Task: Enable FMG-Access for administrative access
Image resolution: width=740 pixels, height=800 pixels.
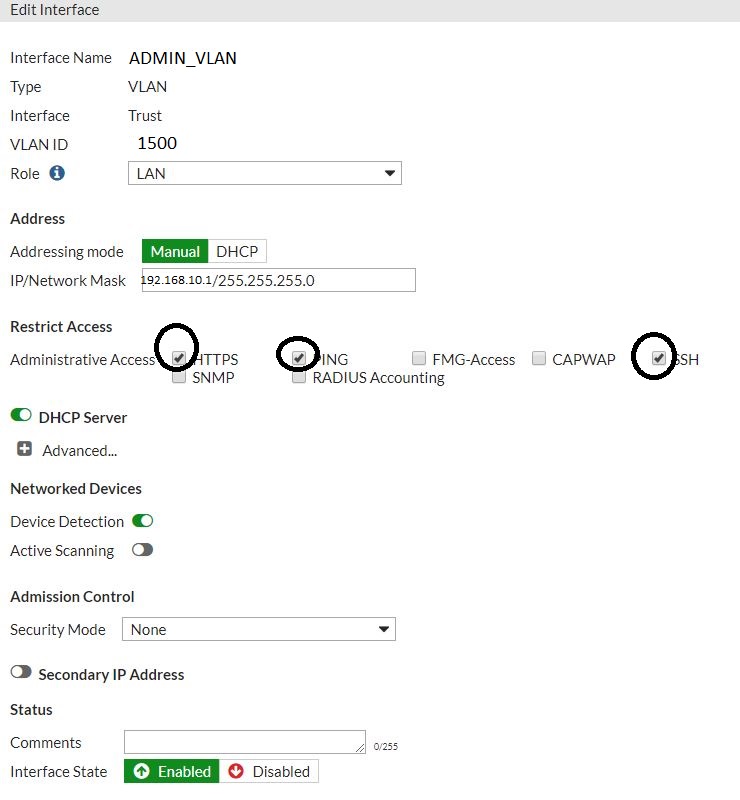Action: [418, 357]
